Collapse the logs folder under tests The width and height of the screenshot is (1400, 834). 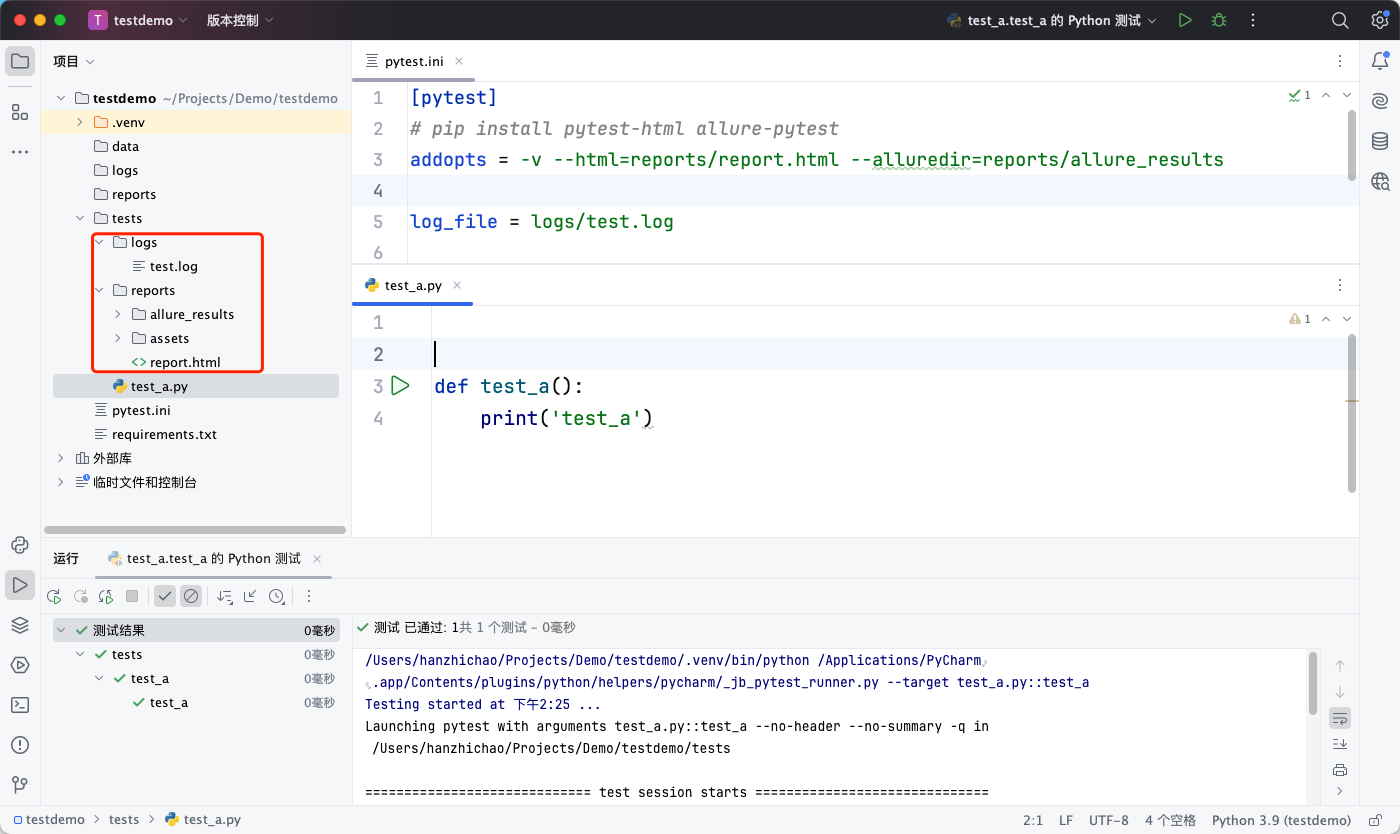tap(99, 242)
